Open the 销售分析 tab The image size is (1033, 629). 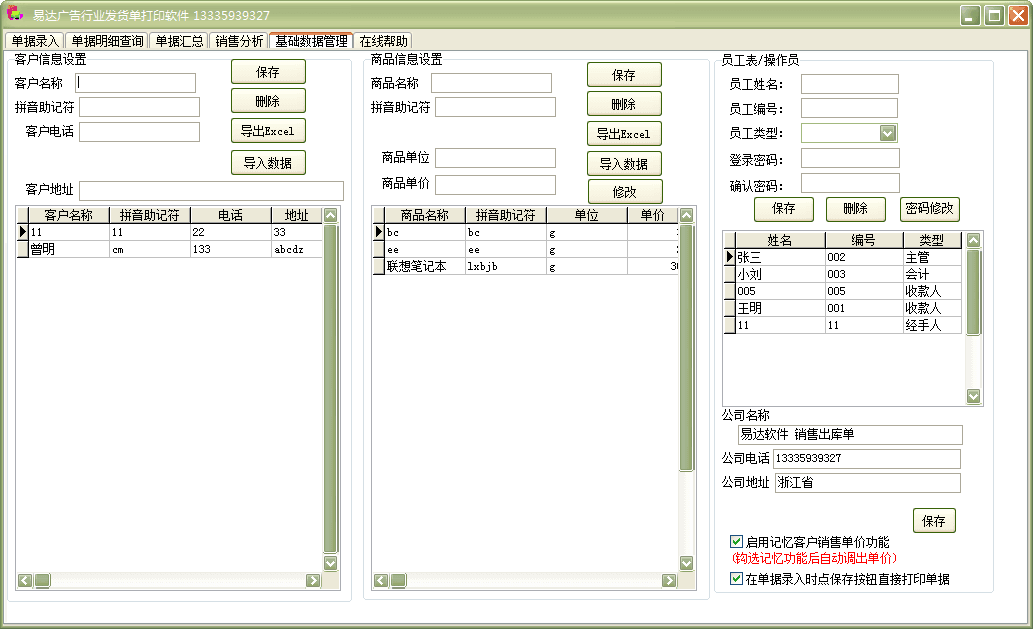[x=240, y=41]
